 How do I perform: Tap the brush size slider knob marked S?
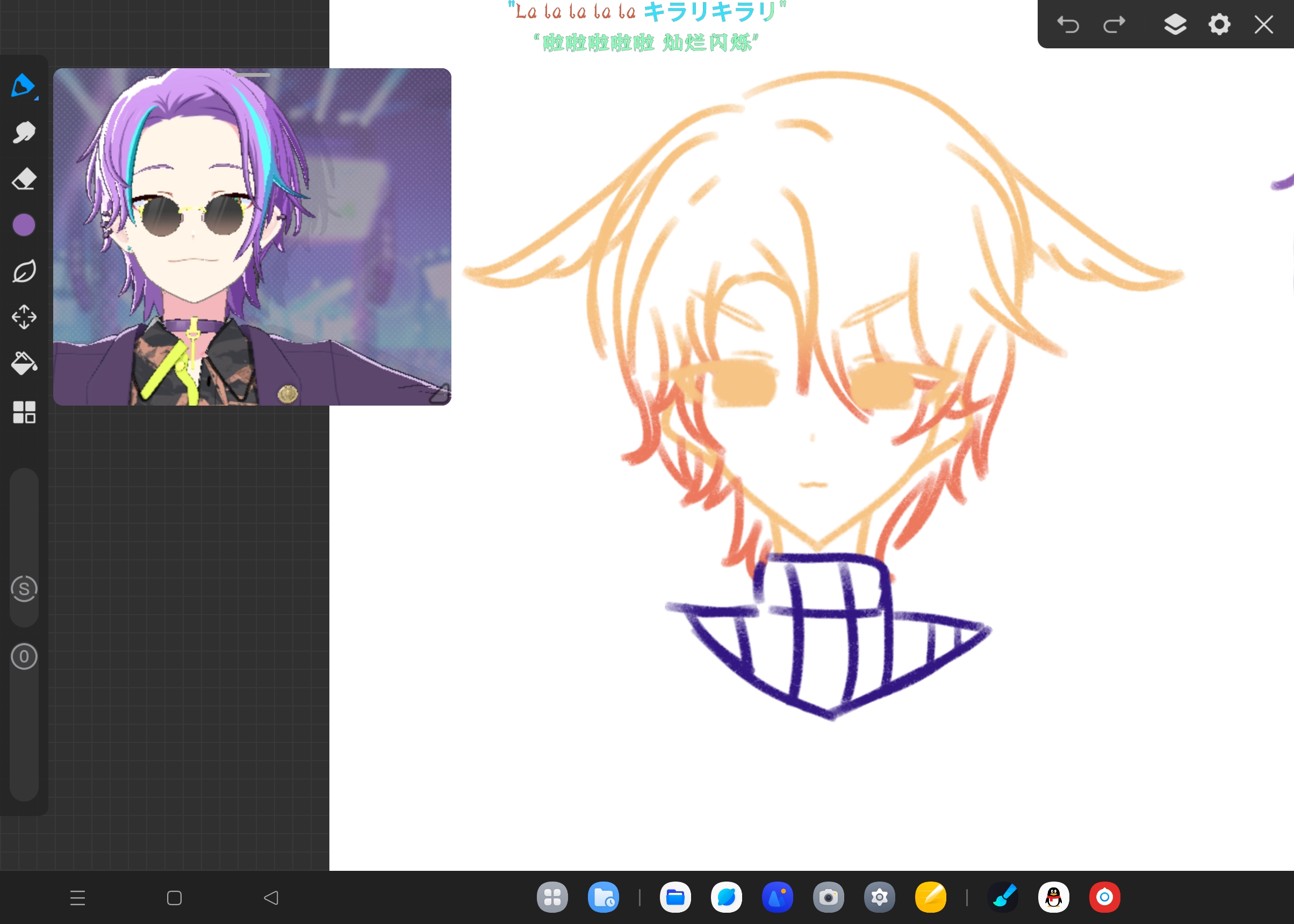(x=24, y=589)
